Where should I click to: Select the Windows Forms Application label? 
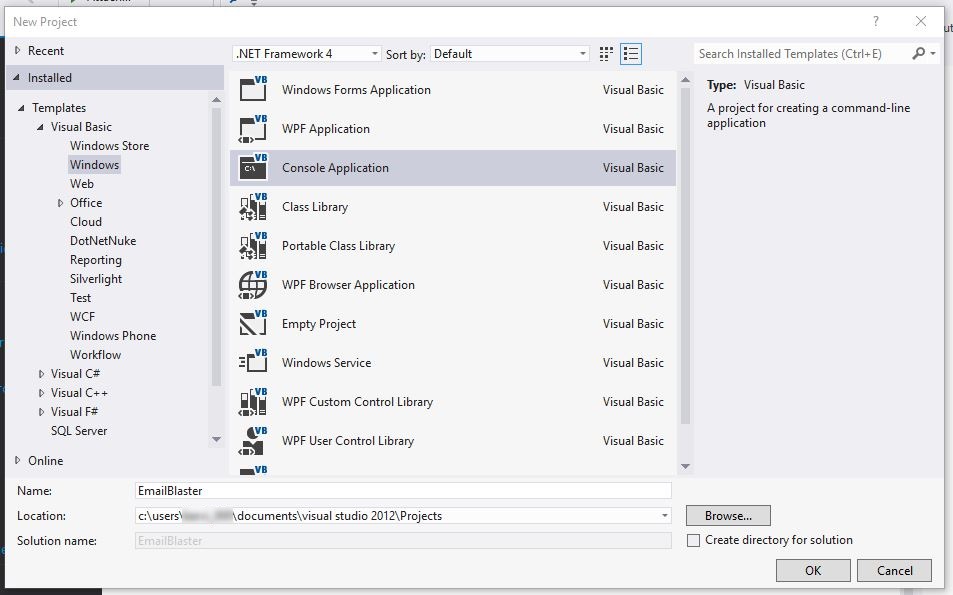coord(356,89)
